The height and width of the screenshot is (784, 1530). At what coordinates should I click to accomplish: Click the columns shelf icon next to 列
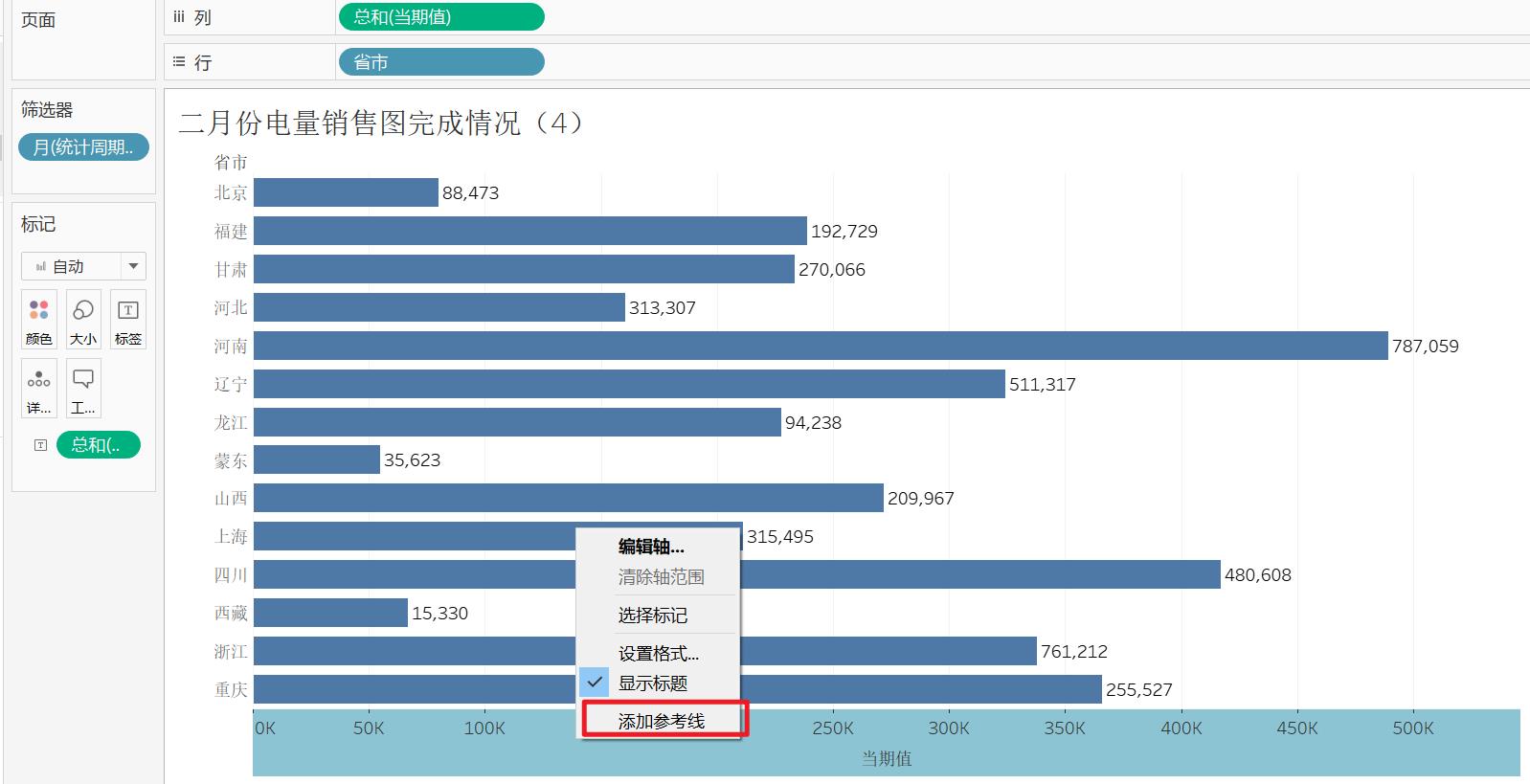click(179, 17)
